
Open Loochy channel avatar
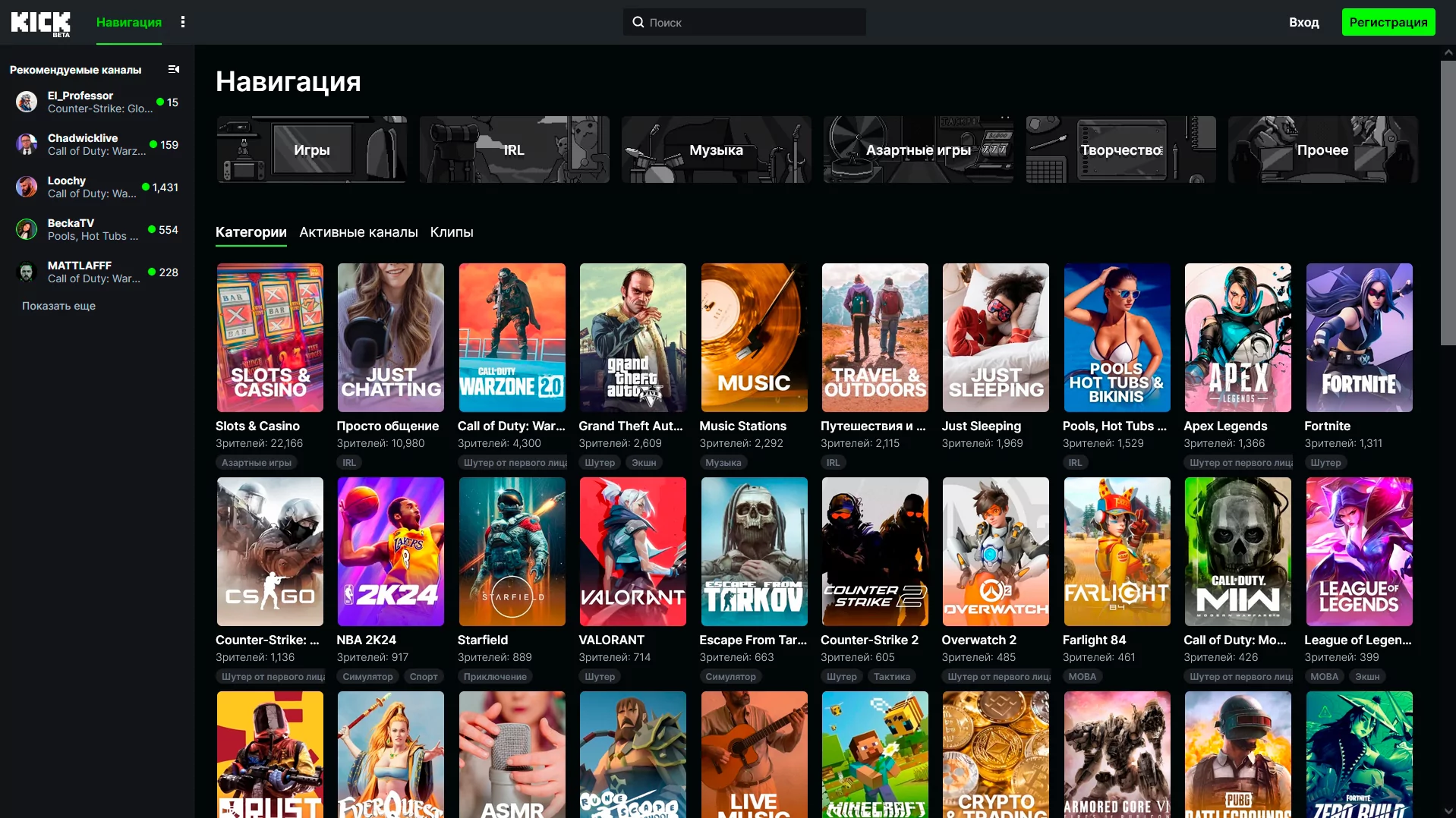pos(27,187)
